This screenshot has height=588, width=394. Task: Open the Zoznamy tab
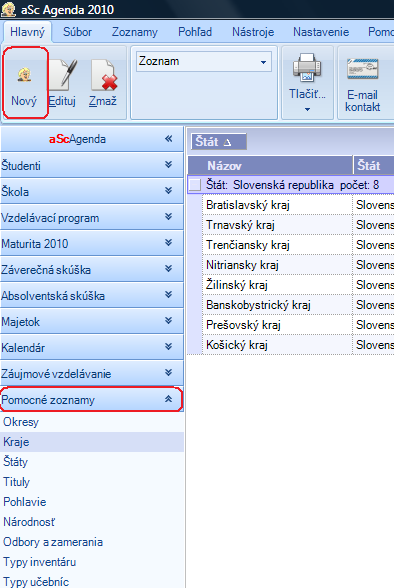click(x=135, y=32)
